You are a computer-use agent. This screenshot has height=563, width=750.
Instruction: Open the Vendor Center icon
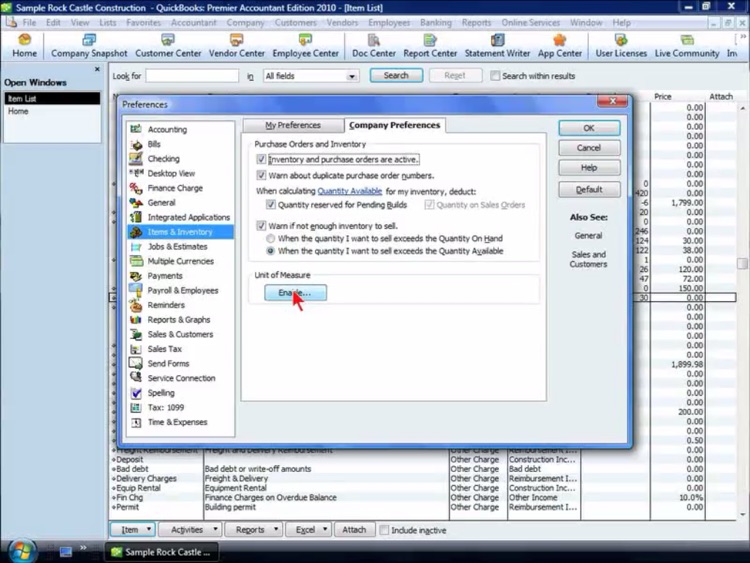(237, 46)
